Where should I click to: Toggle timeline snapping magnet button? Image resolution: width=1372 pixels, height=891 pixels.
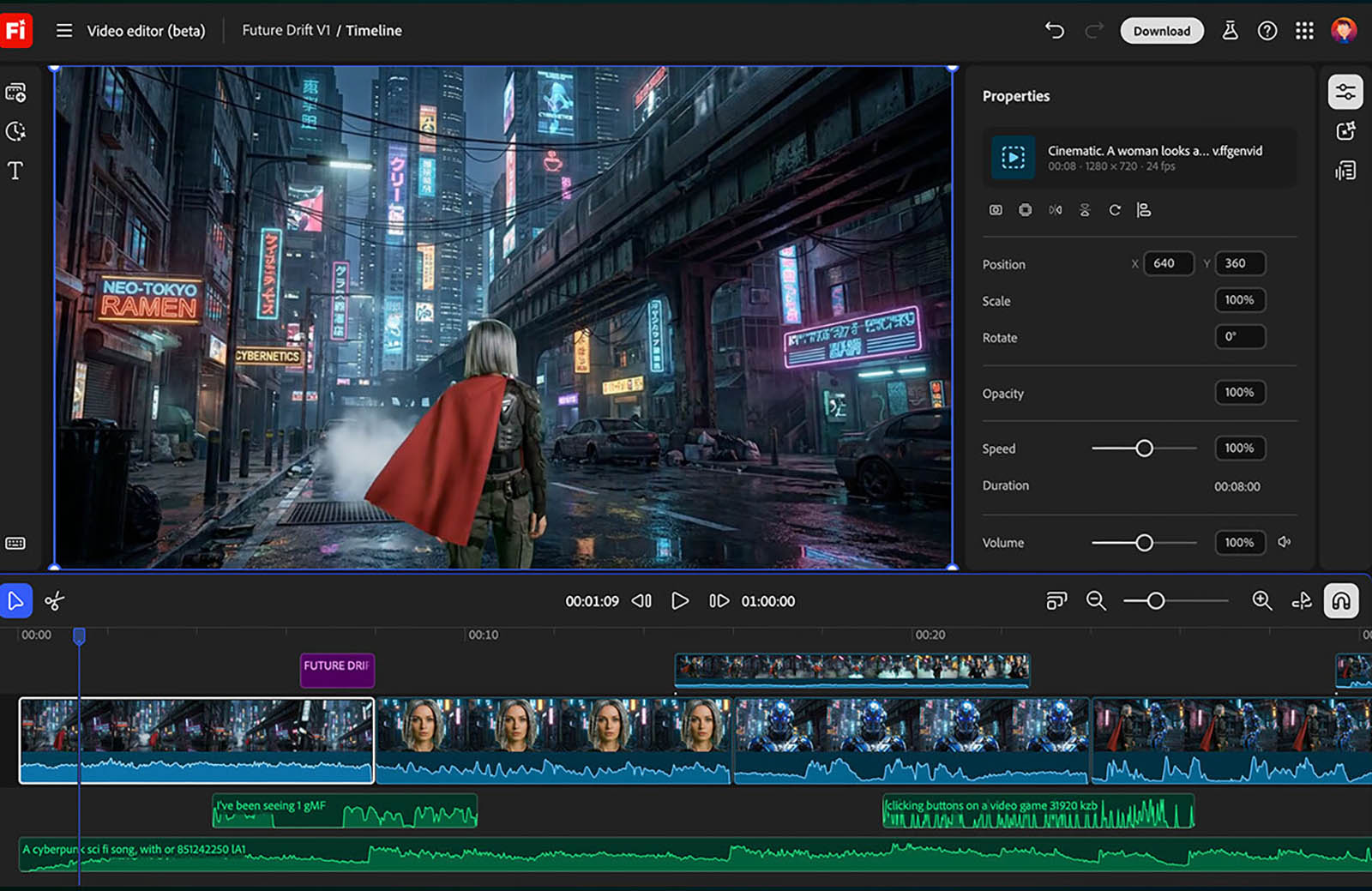click(1341, 601)
